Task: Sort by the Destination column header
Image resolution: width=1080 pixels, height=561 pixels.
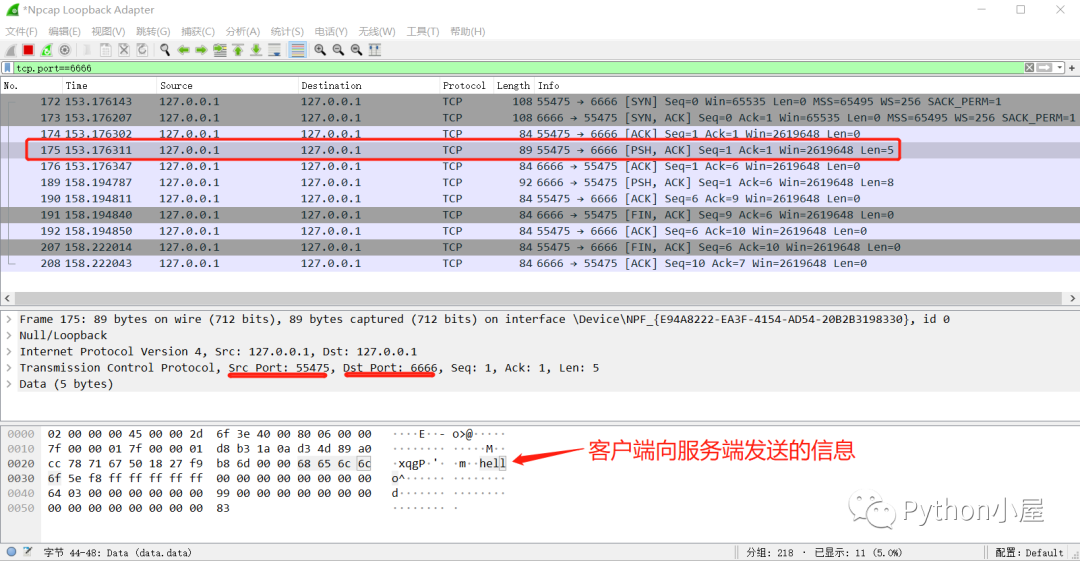Action: 368,85
